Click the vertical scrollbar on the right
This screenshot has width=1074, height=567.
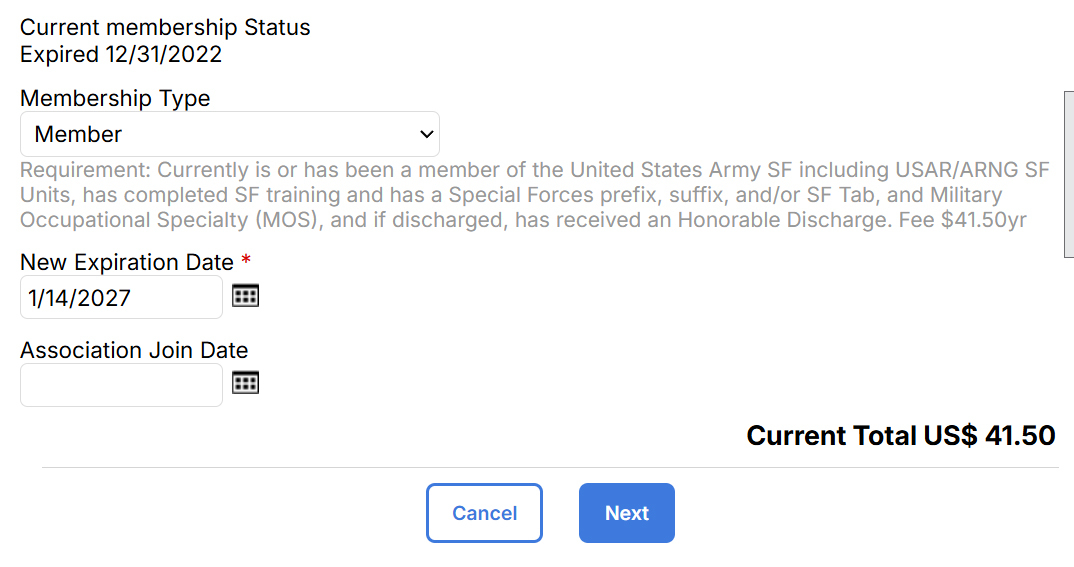coord(1068,174)
